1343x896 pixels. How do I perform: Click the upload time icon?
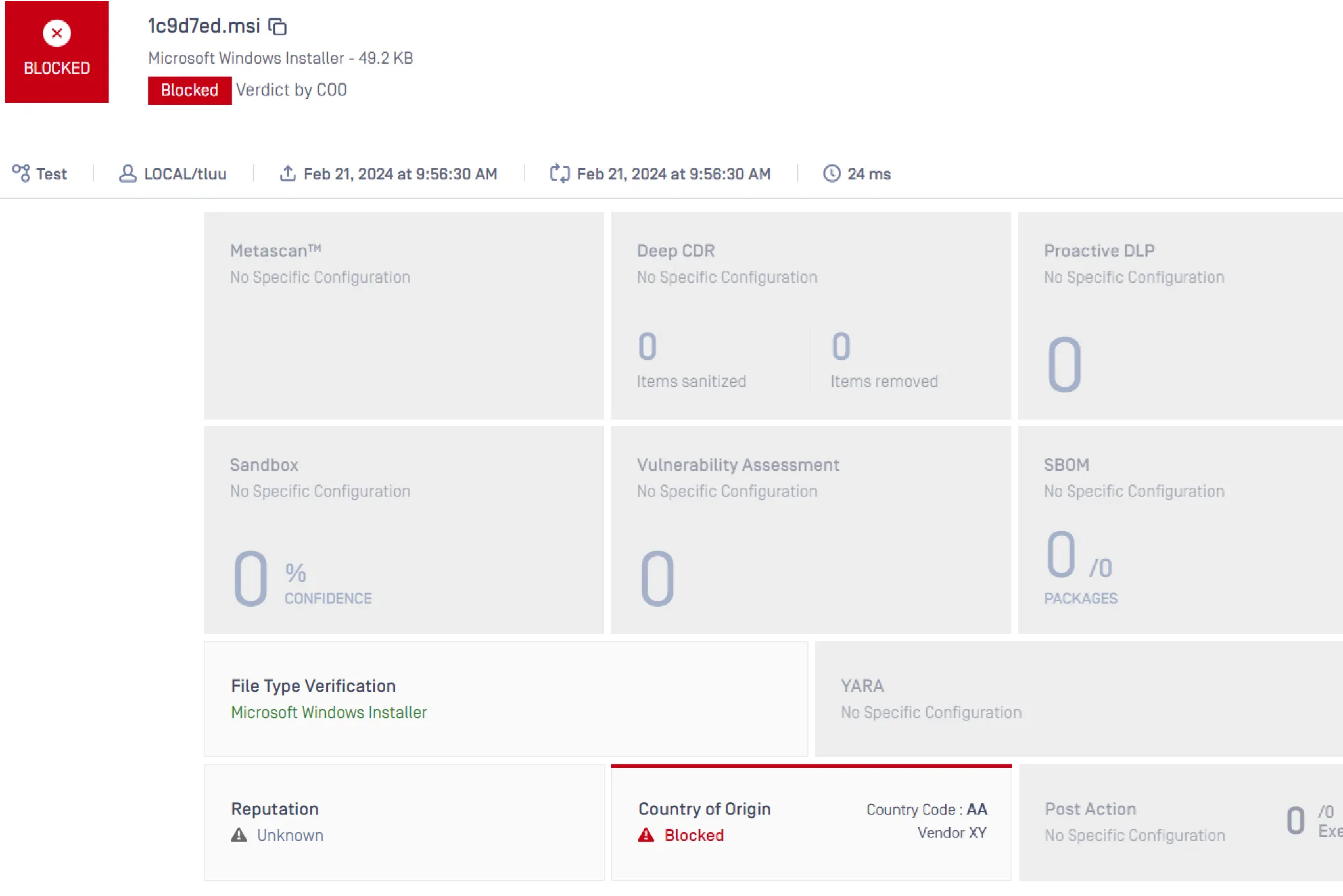tap(287, 174)
